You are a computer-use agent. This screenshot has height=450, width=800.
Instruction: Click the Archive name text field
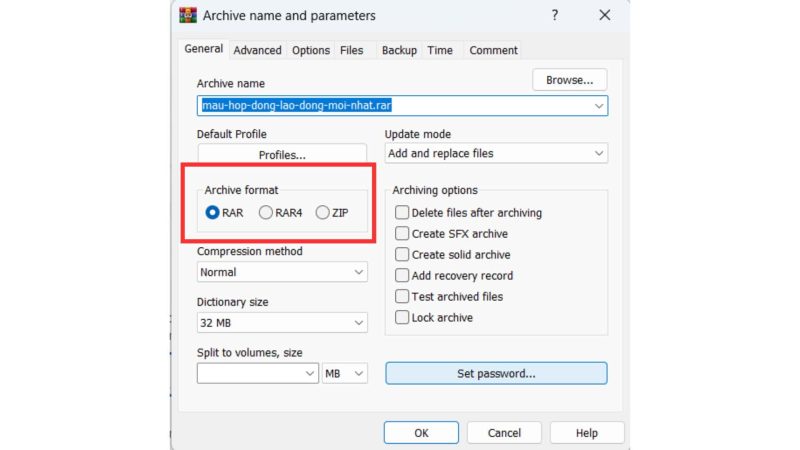click(402, 106)
